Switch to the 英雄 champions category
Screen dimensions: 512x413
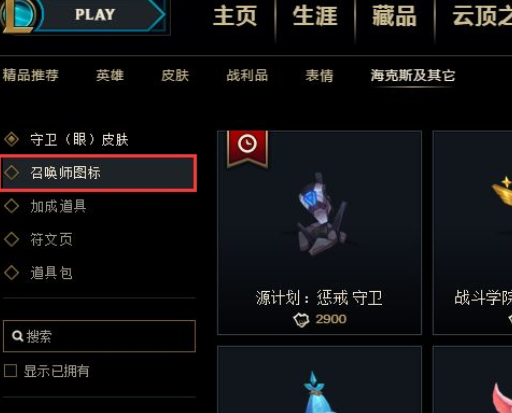click(110, 75)
